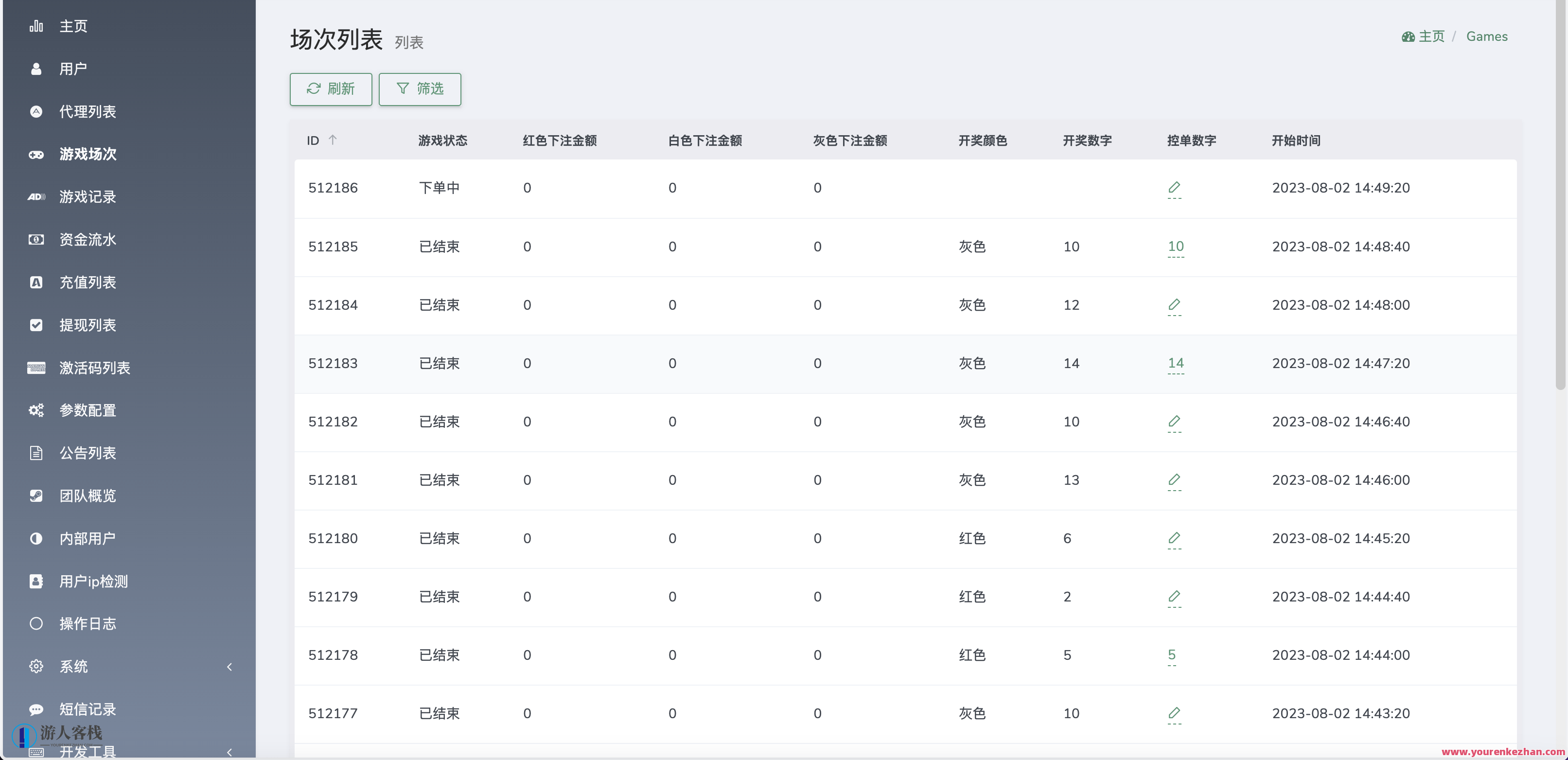Viewport: 1568px width, 760px height.
Task: Click the edit pencil for session 512186
Action: click(x=1174, y=188)
